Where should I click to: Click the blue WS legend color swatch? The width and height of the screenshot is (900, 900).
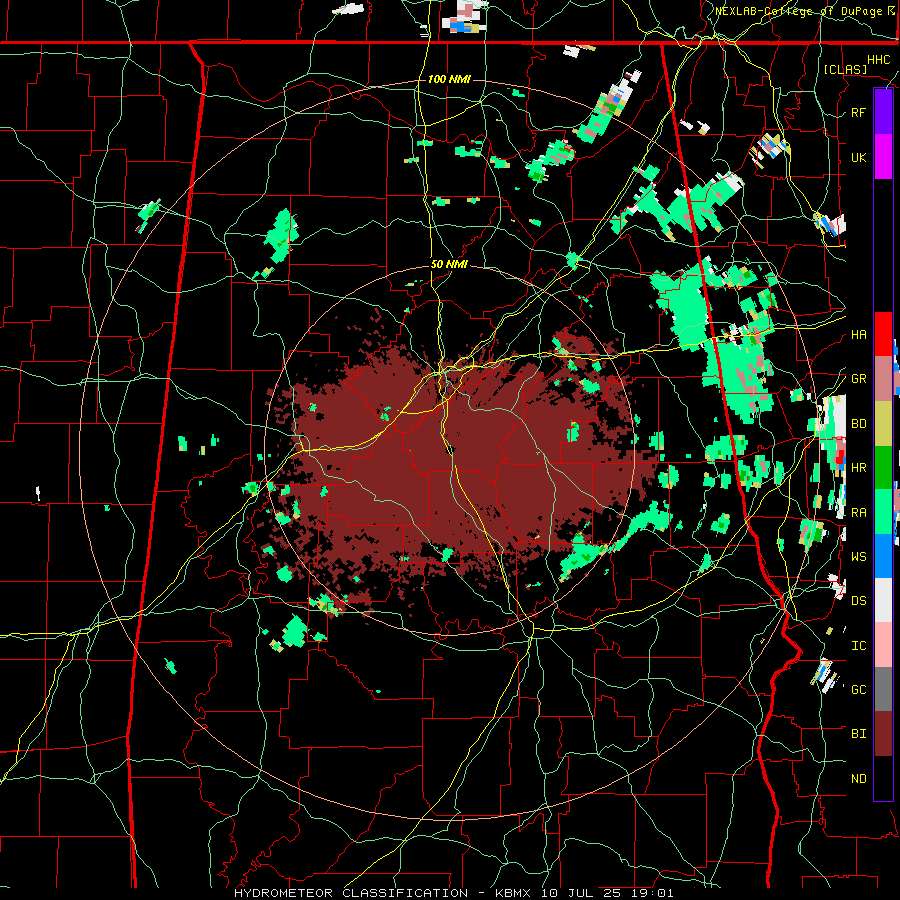pos(883,556)
